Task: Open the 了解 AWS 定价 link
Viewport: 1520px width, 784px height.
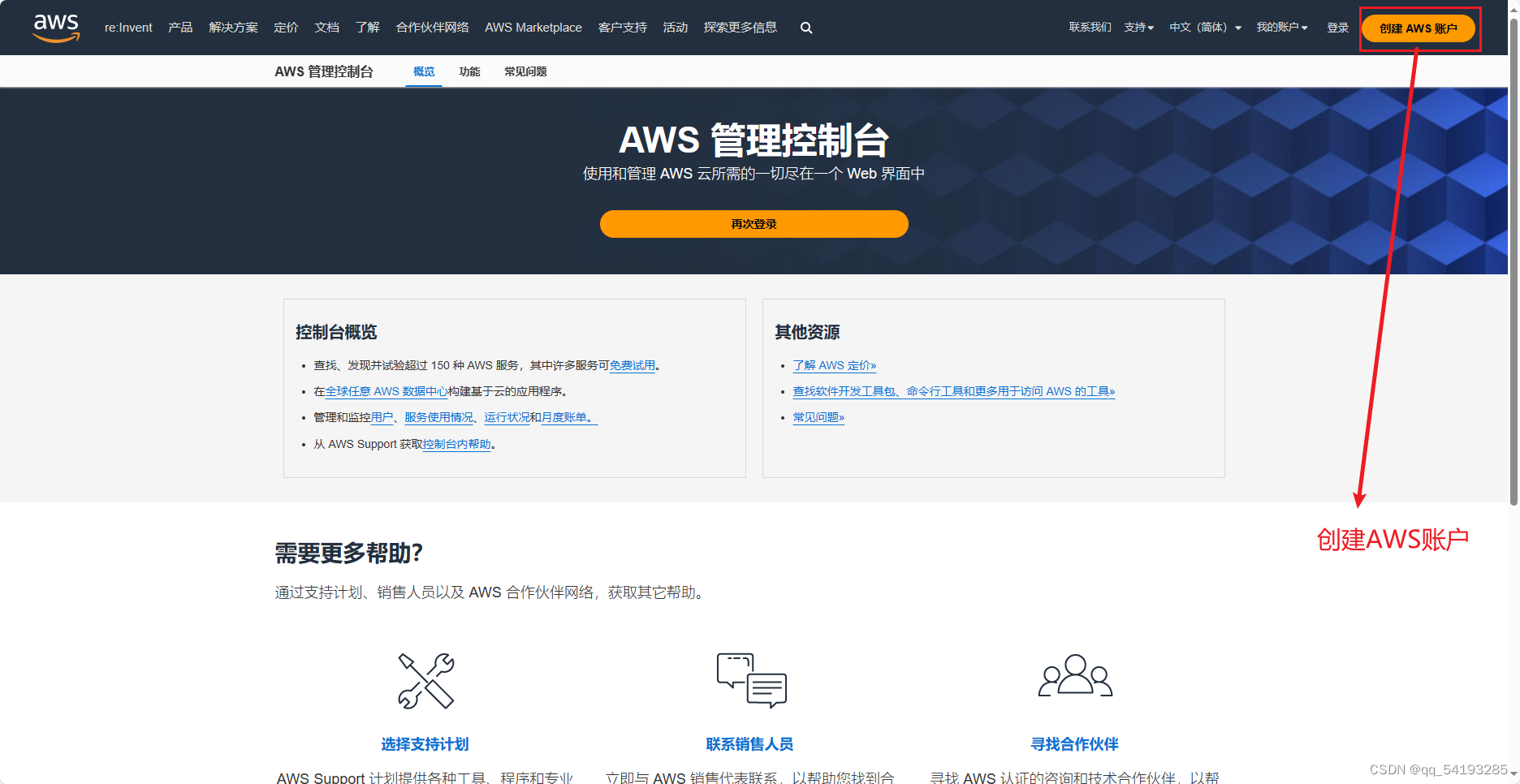Action: coord(835,365)
